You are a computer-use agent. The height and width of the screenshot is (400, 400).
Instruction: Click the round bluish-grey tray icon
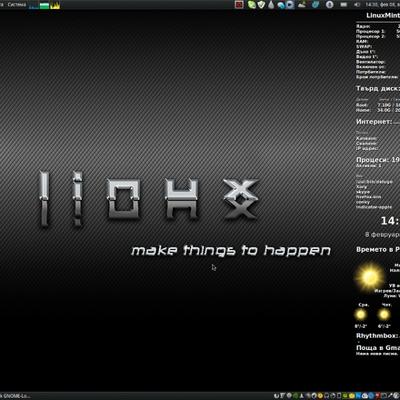point(329,5)
